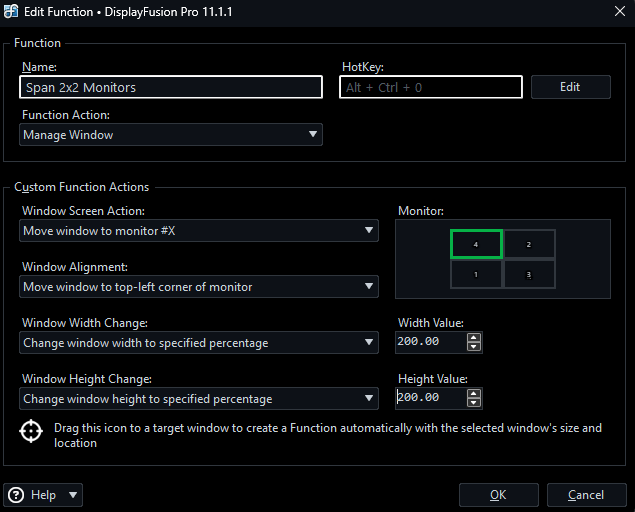Click the HotKey field showing Alt + Ctrl + 0

point(431,87)
